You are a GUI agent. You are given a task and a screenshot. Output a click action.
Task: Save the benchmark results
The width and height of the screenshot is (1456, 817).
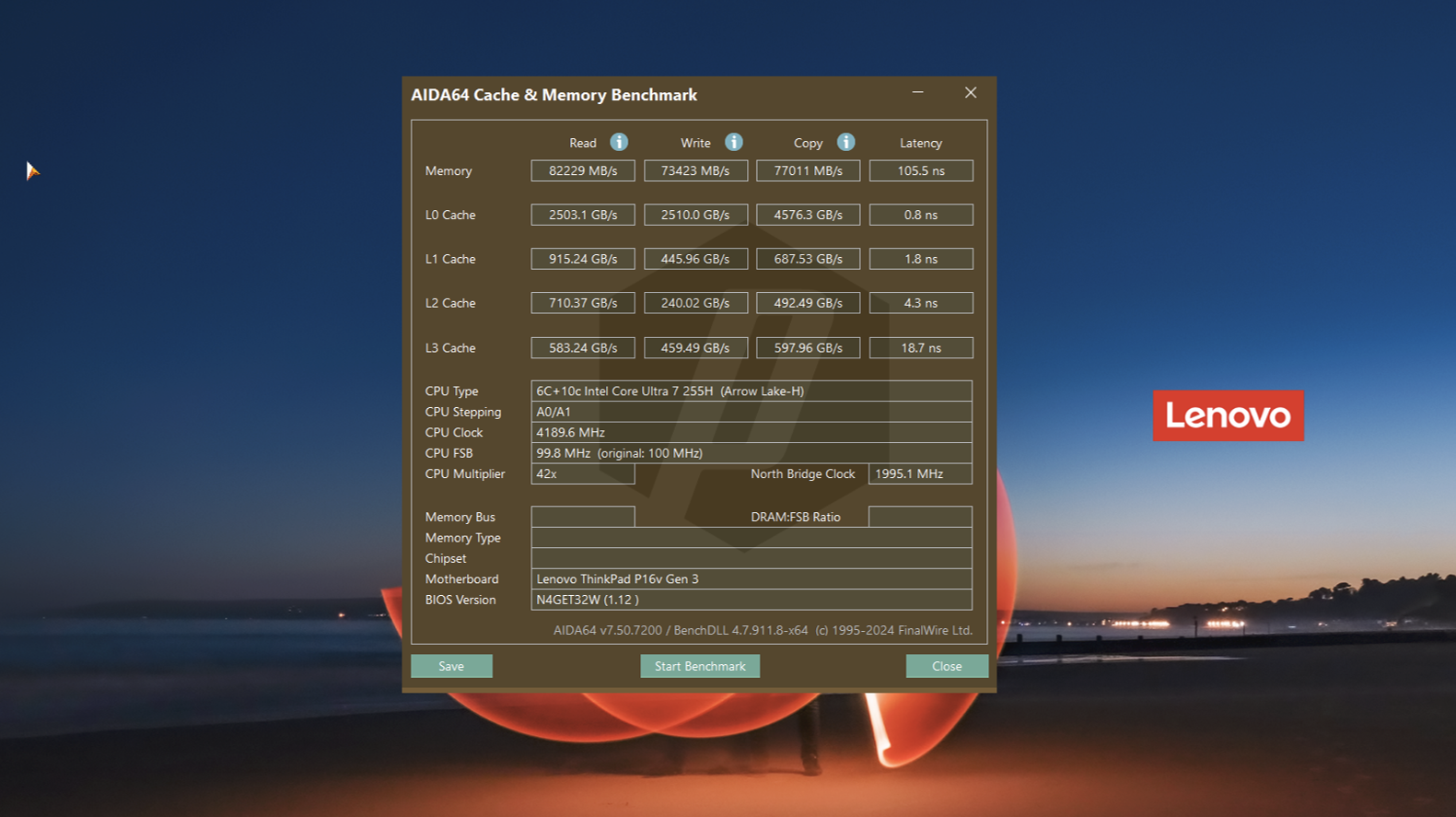click(451, 666)
